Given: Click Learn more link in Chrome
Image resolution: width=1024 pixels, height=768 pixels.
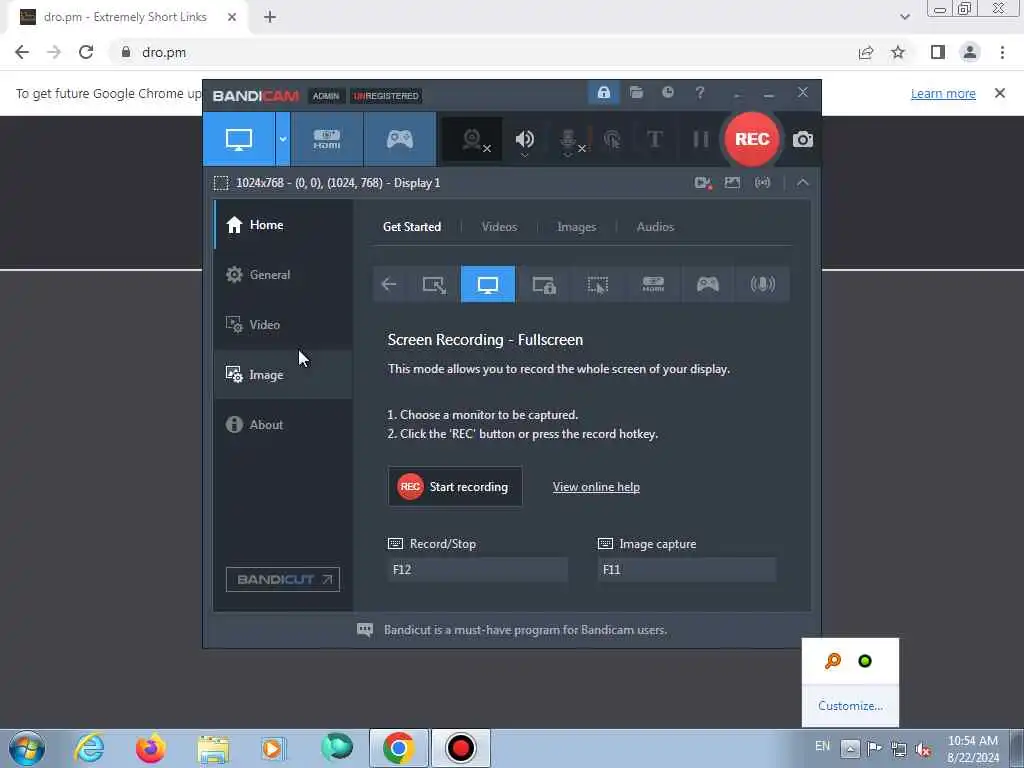Looking at the screenshot, I should 943,93.
